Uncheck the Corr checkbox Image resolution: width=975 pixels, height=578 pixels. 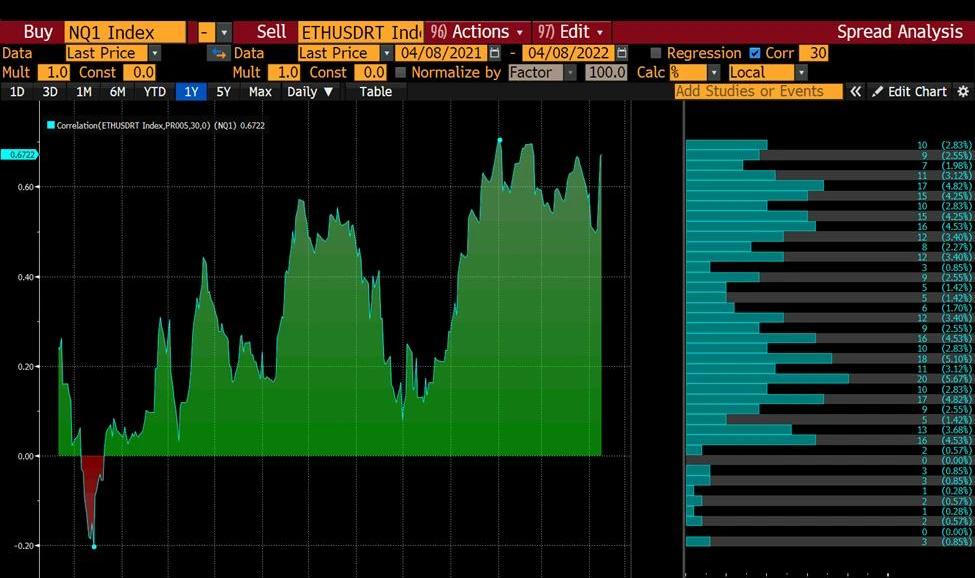tap(755, 53)
